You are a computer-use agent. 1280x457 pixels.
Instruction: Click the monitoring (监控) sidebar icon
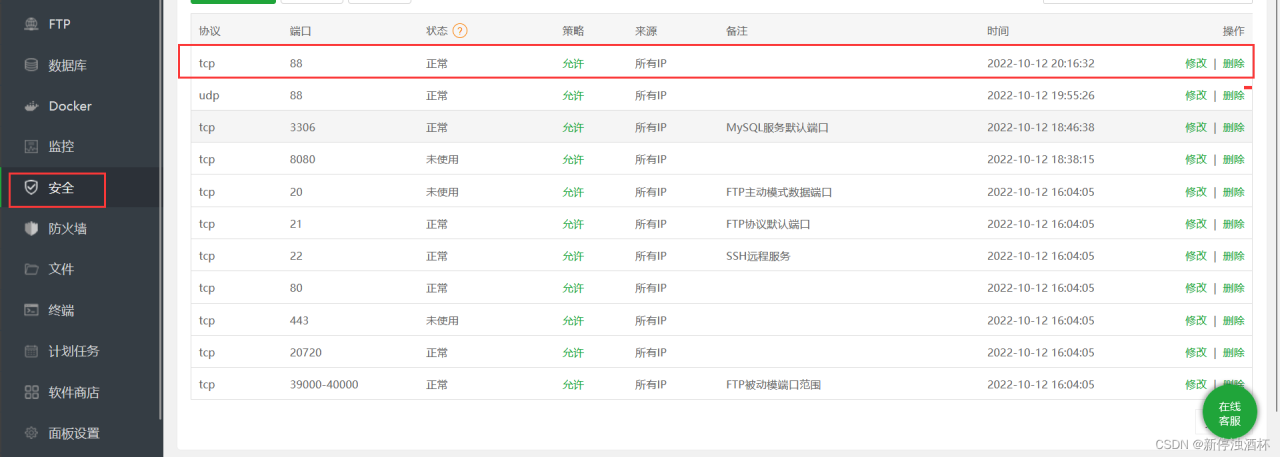31,147
